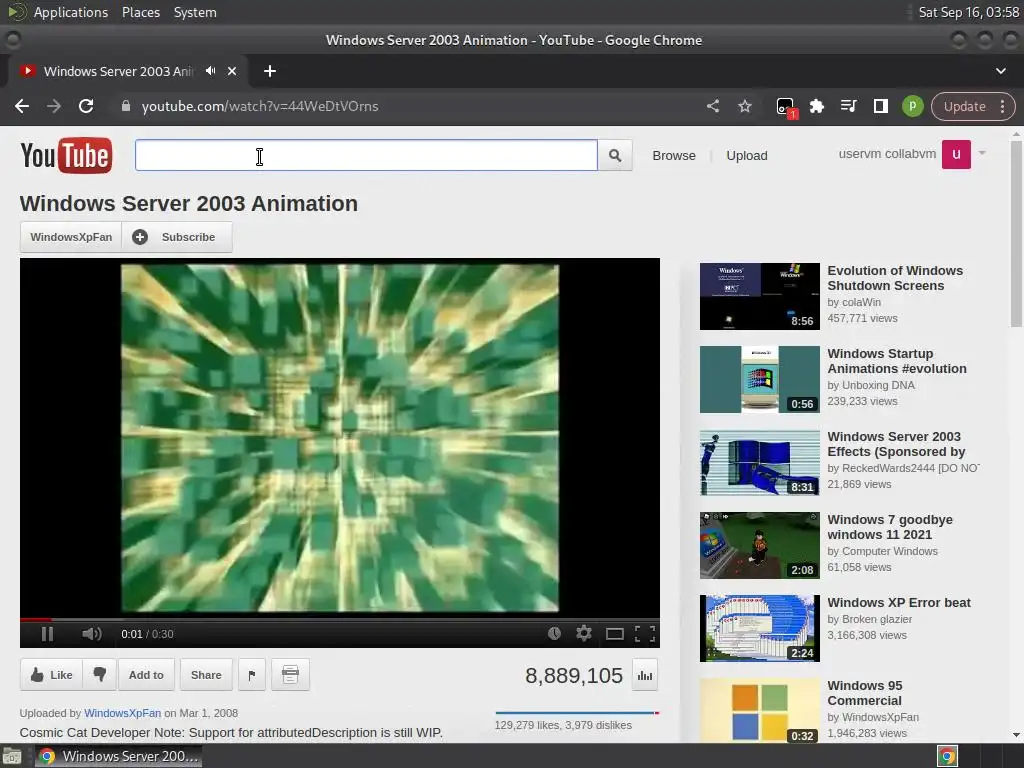The width and height of the screenshot is (1024, 768).
Task: Reload the YouTube page
Action: (86, 106)
